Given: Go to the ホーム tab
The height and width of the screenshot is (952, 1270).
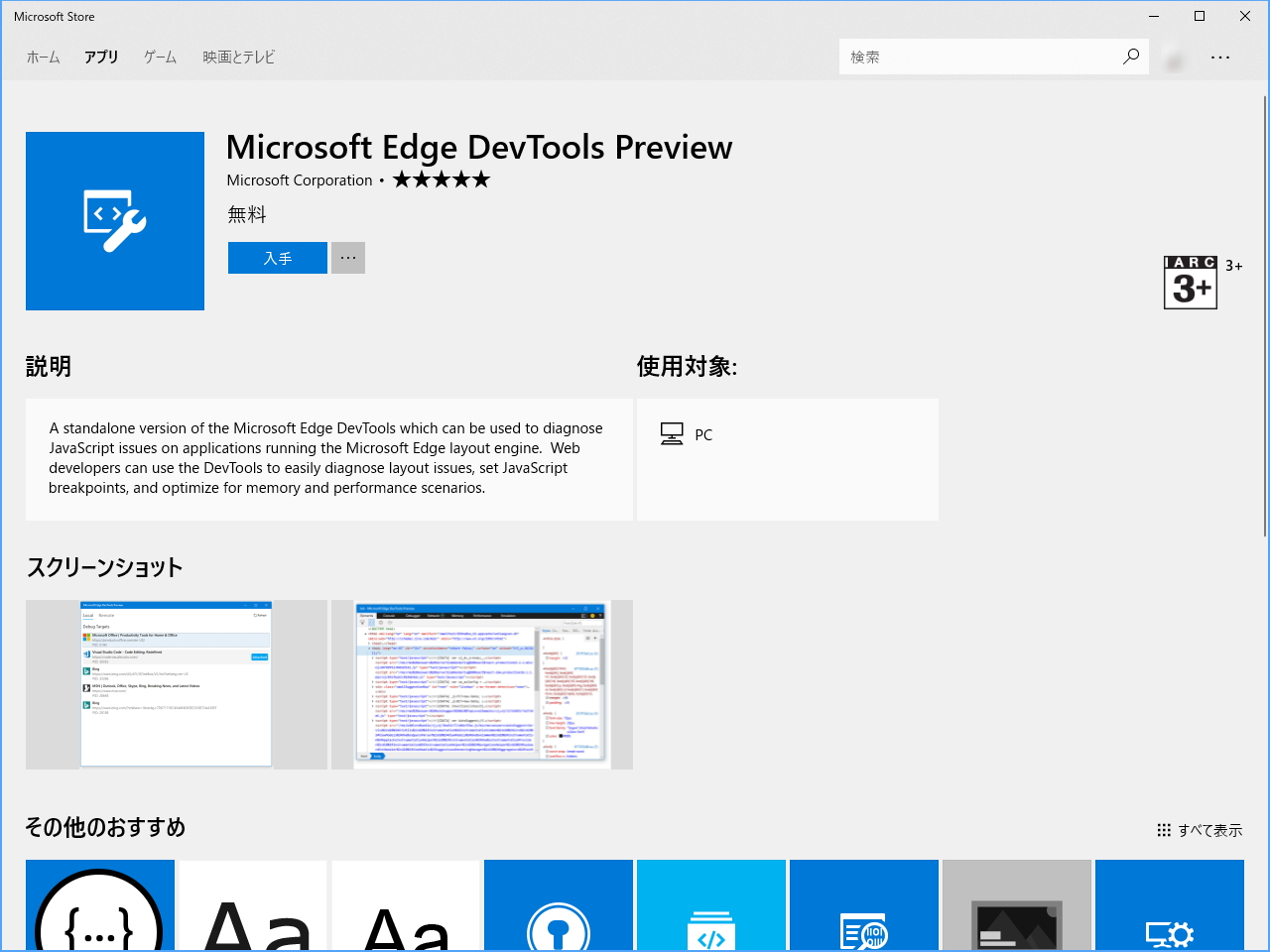Looking at the screenshot, I should (43, 57).
